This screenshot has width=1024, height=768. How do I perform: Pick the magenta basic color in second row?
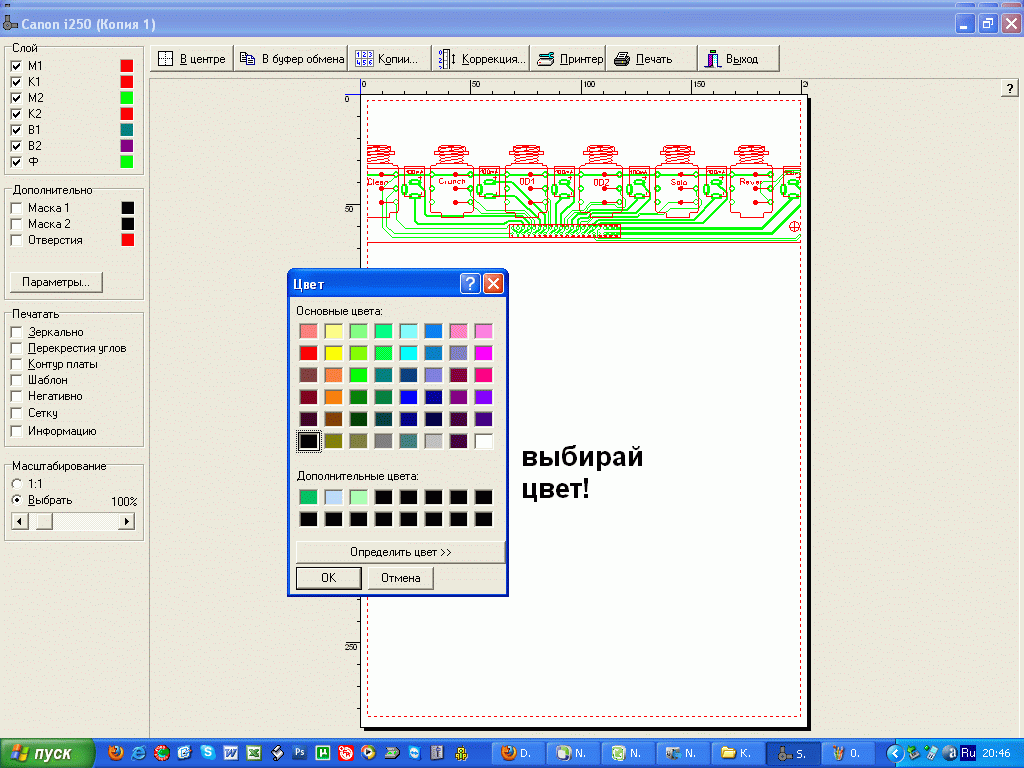[483, 353]
